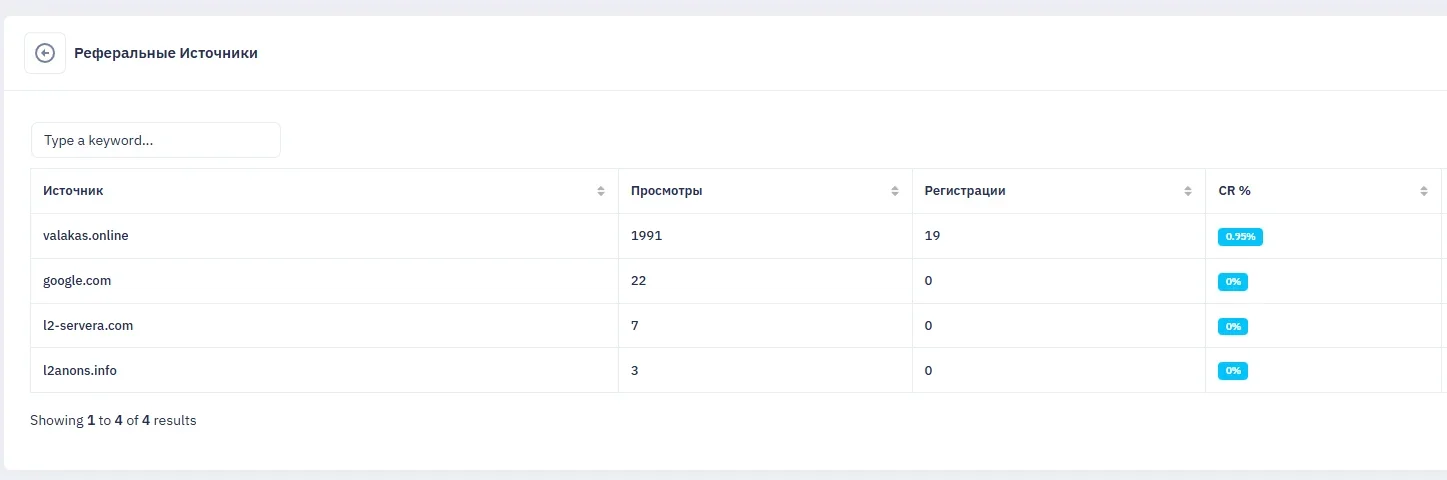Choose the l2anons.info source entry

pyautogui.click(x=80, y=371)
